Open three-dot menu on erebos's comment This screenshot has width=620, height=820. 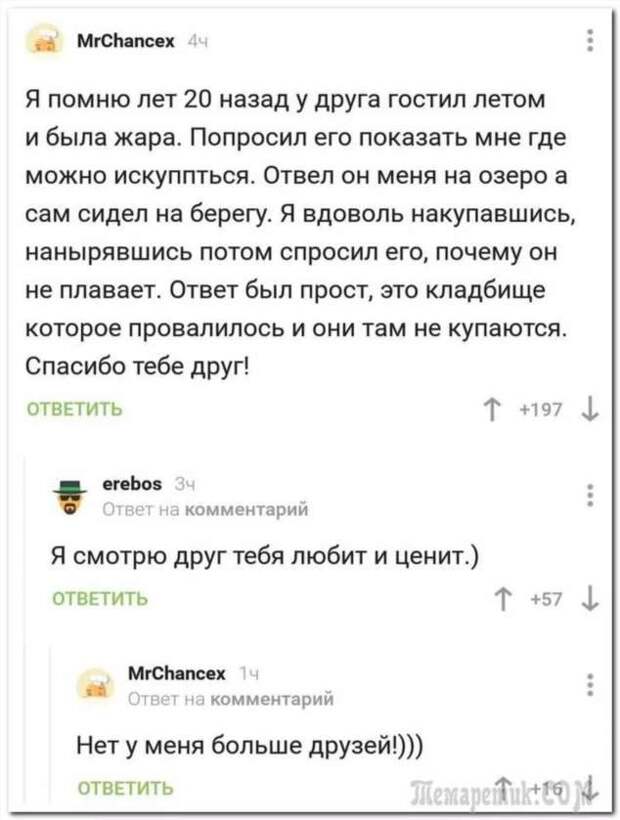[590, 495]
